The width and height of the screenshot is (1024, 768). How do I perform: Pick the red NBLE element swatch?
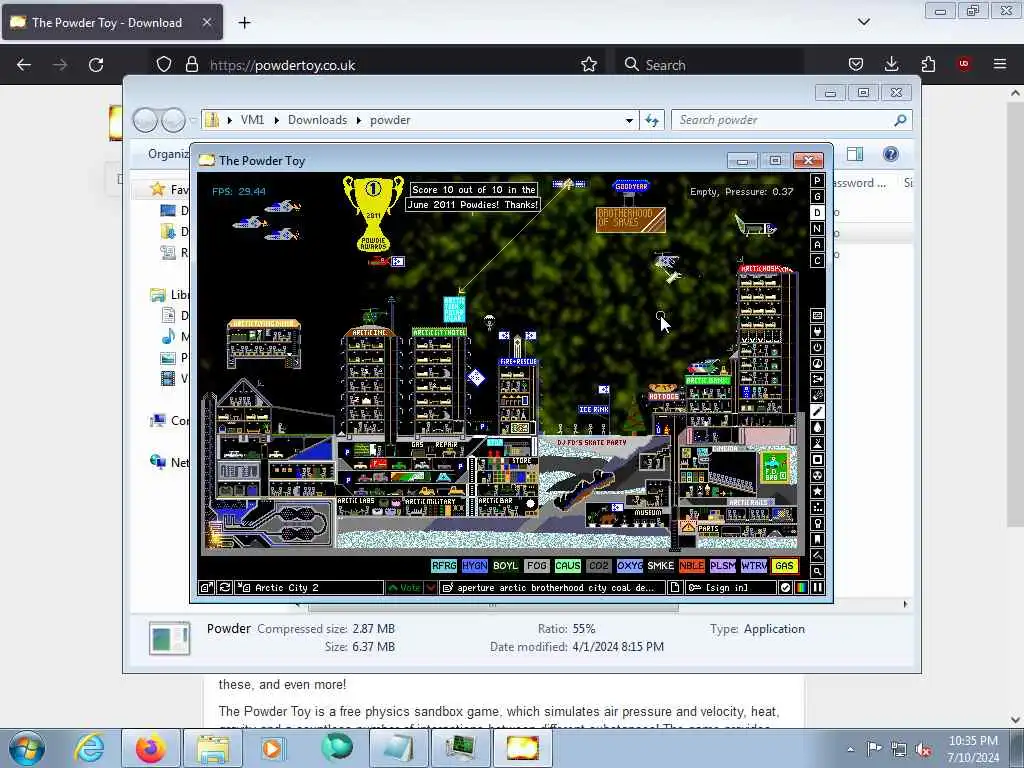692,566
